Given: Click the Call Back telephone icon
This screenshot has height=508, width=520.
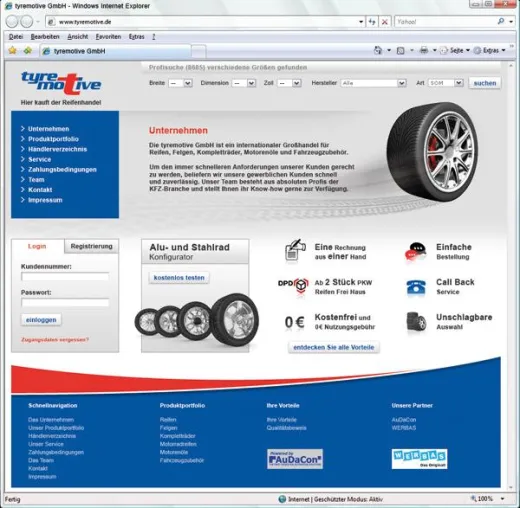Looking at the screenshot, I should 416,288.
